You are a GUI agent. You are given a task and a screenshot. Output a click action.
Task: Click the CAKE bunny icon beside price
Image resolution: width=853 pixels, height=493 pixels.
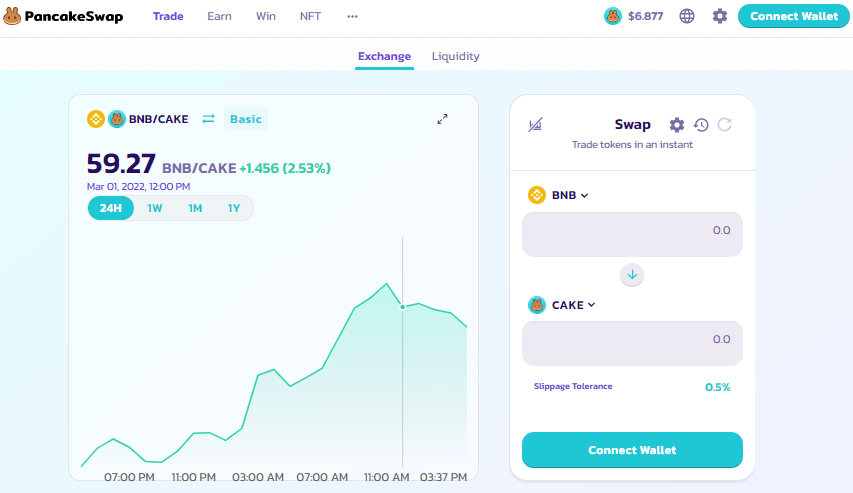[613, 16]
